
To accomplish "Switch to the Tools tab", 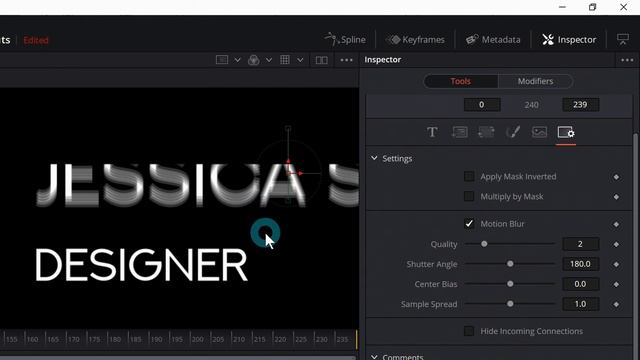I will (461, 81).
